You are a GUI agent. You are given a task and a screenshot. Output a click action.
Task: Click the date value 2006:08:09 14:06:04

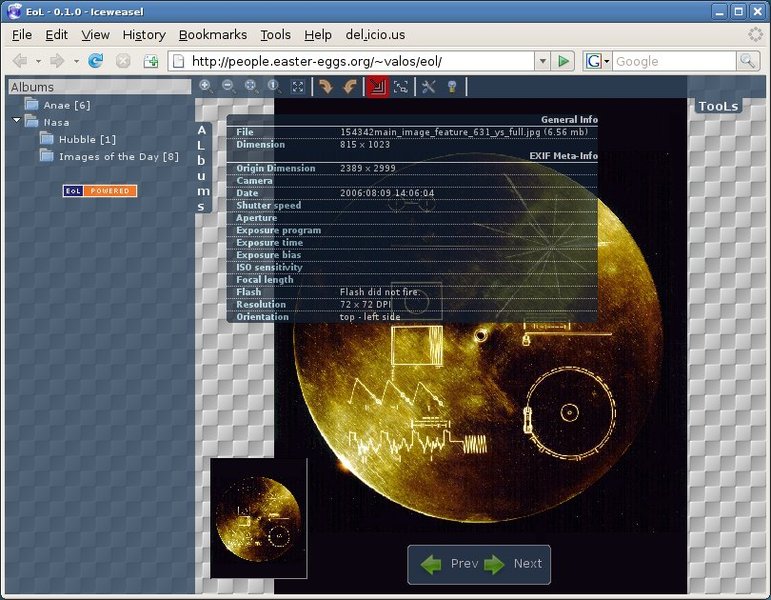point(387,193)
